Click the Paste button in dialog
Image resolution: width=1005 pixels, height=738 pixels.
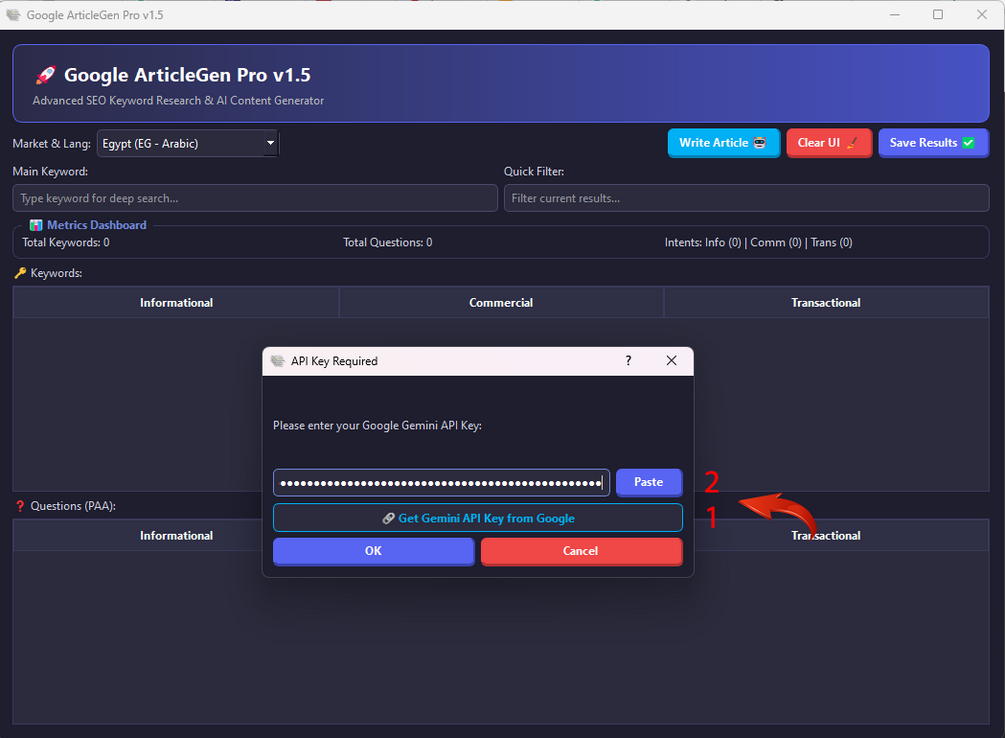pos(649,482)
